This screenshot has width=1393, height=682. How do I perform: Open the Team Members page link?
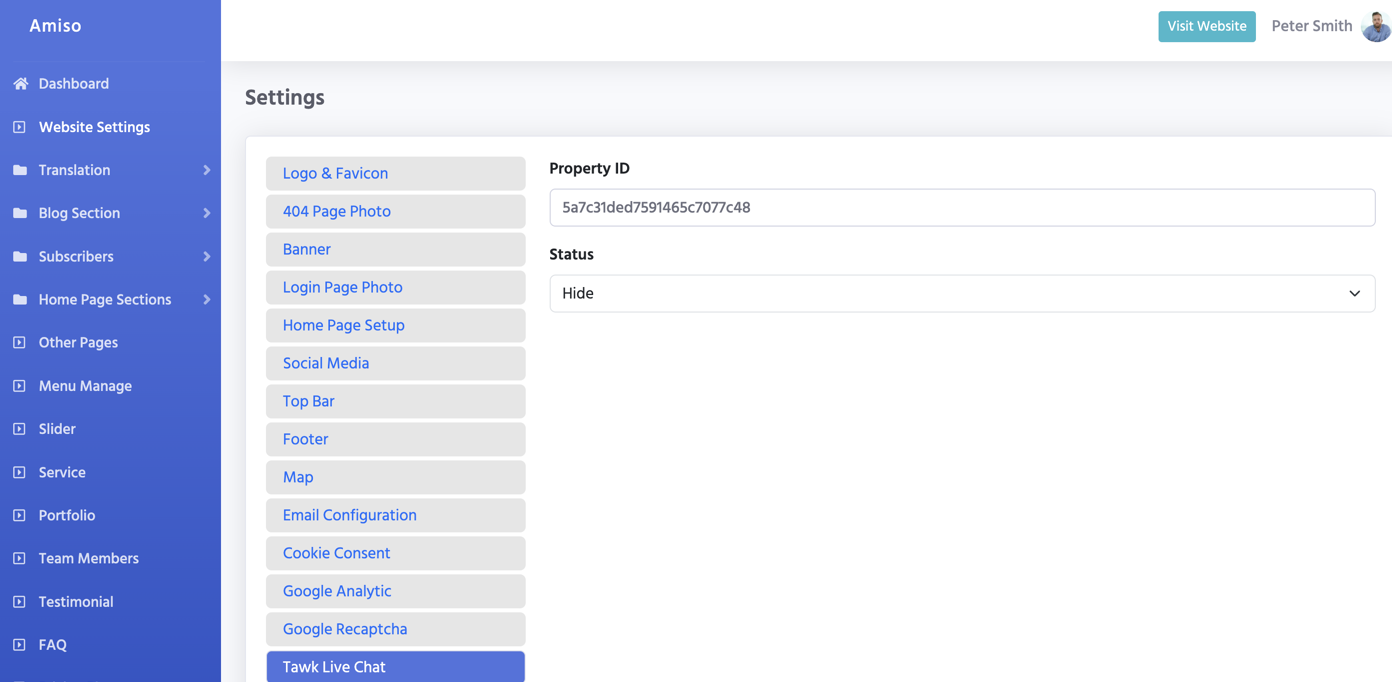(88, 559)
